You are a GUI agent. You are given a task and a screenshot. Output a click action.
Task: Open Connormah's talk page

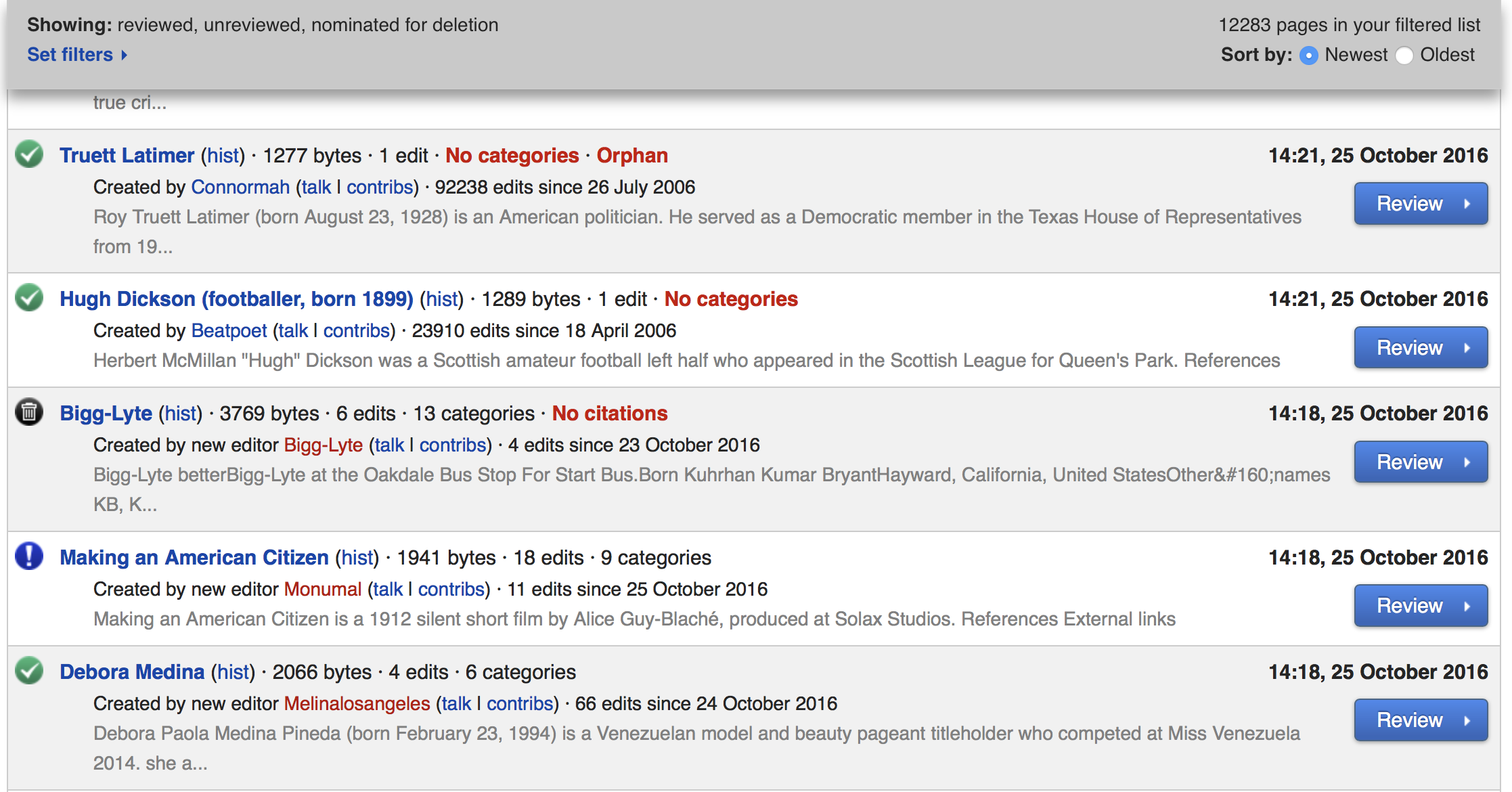[316, 187]
